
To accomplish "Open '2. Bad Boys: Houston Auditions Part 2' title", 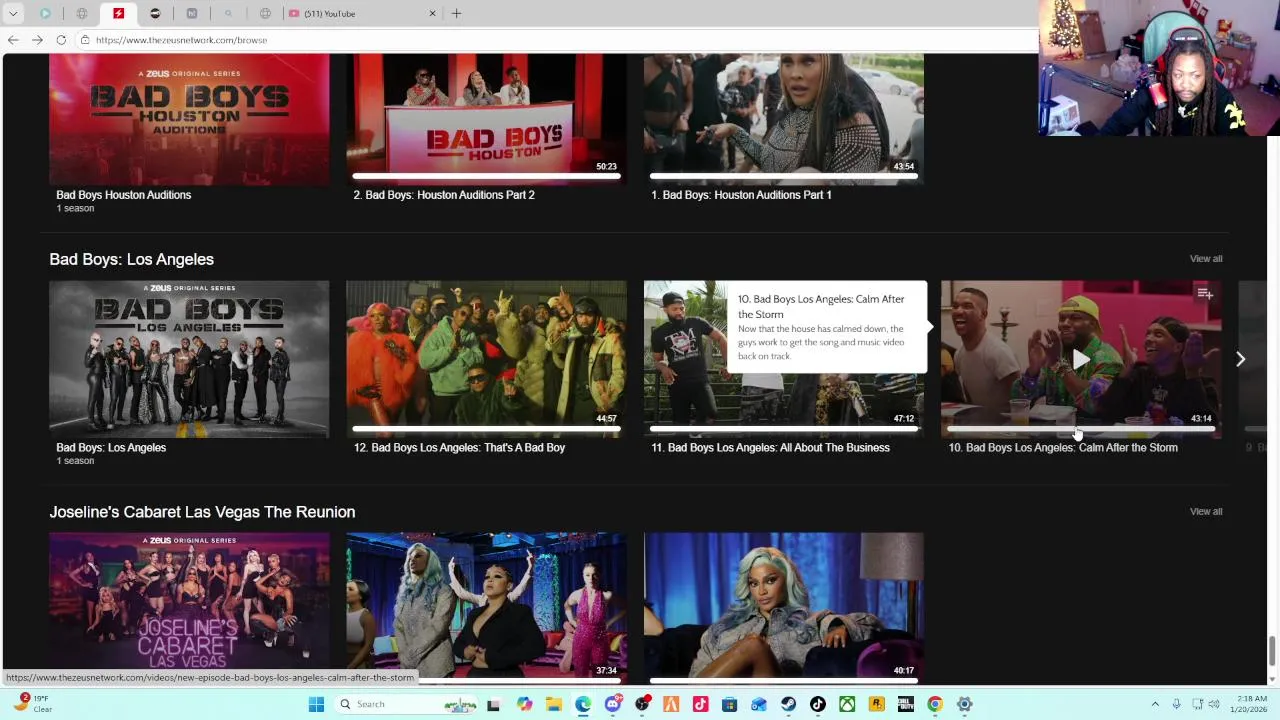I will [x=444, y=195].
